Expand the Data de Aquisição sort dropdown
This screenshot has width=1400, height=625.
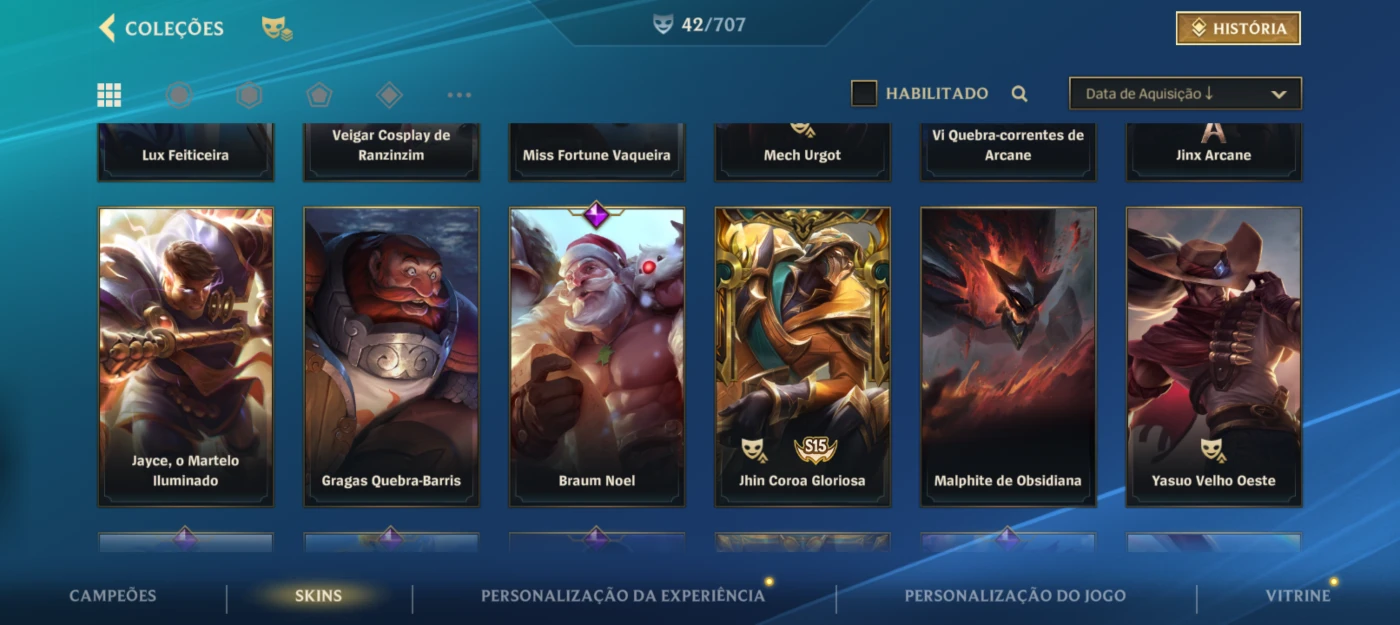1185,94
